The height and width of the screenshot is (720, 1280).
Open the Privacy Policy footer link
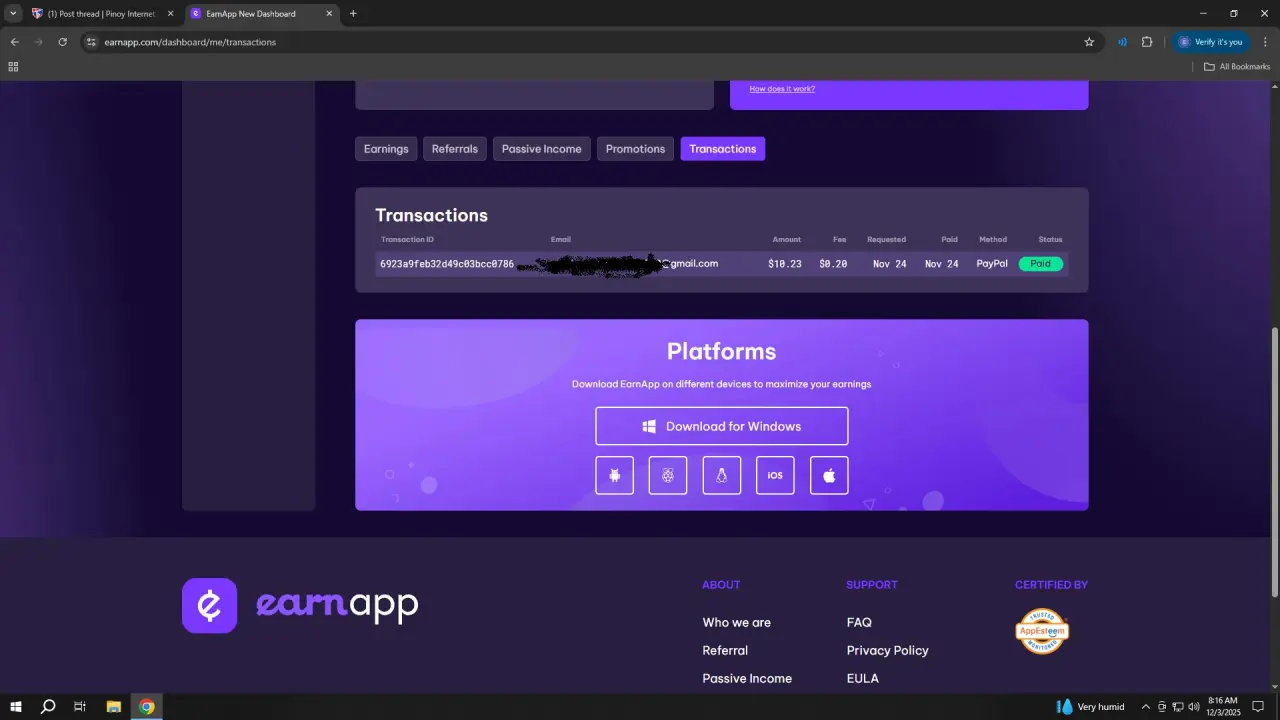887,650
